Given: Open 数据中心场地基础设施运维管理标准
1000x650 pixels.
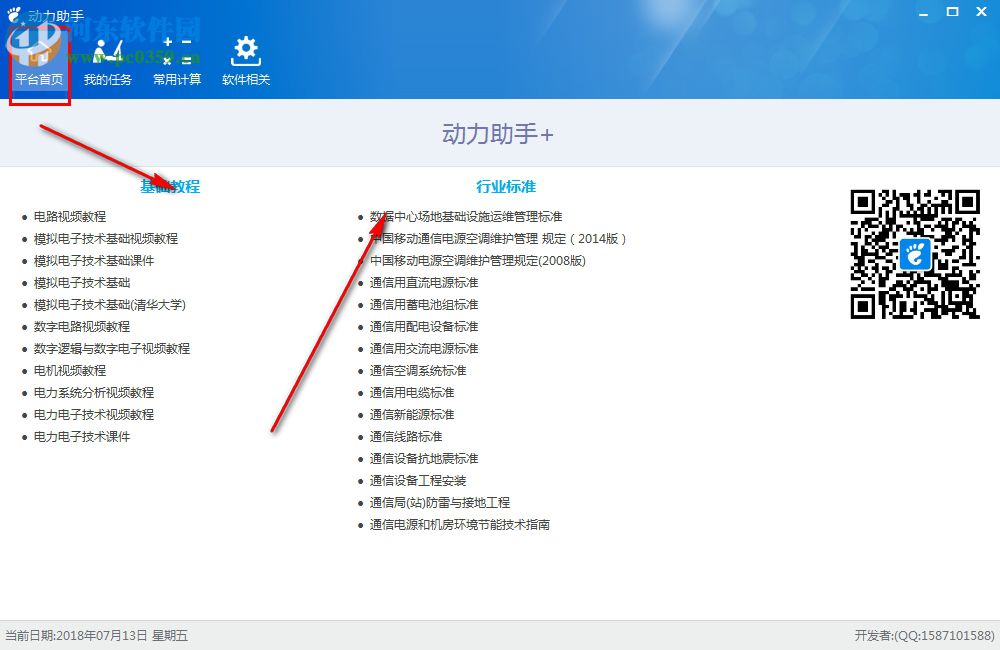Looking at the screenshot, I should [465, 216].
